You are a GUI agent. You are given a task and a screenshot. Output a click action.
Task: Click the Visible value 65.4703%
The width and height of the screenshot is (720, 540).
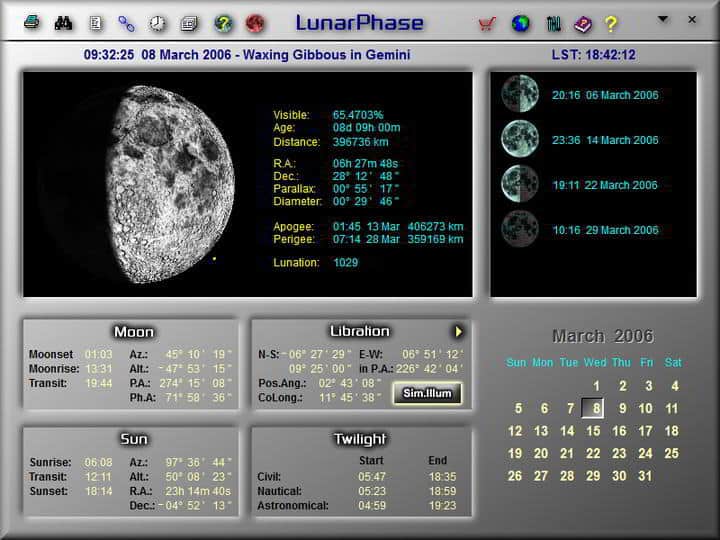pos(358,115)
